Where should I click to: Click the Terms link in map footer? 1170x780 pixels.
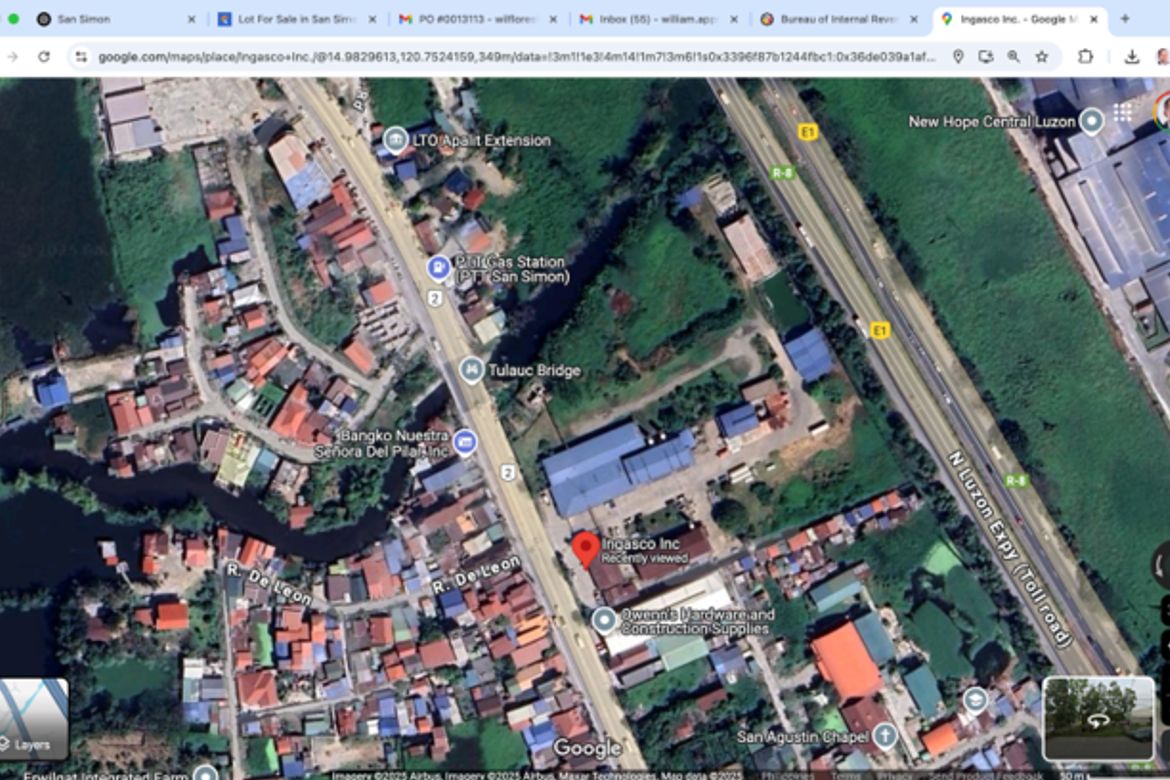[x=845, y=776]
